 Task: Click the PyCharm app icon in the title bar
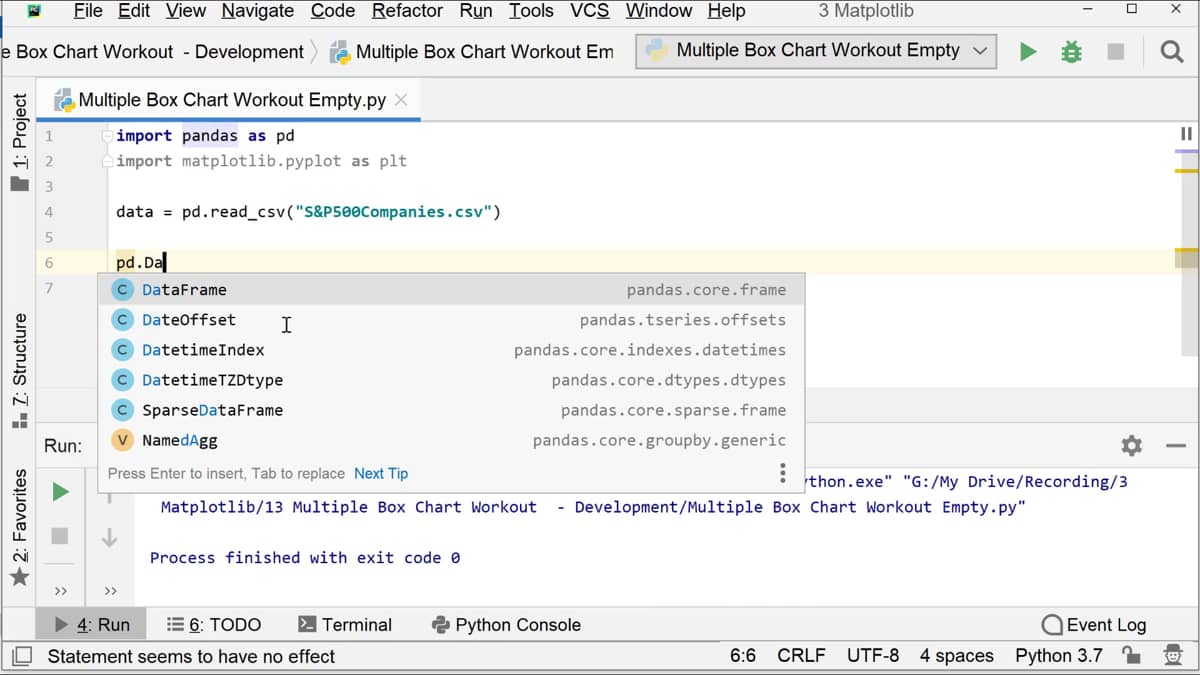(x=34, y=11)
